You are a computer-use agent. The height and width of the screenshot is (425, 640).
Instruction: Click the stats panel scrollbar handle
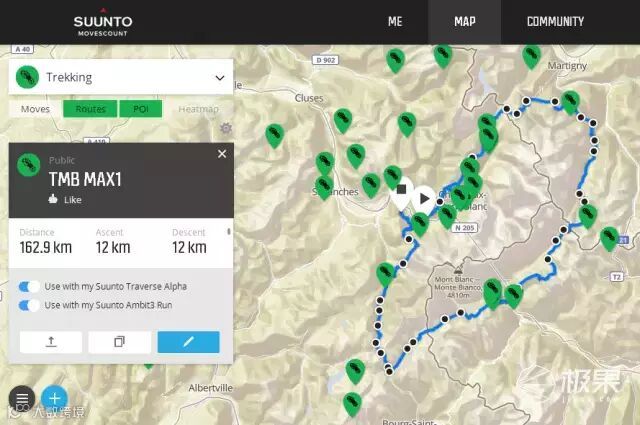[x=229, y=231]
